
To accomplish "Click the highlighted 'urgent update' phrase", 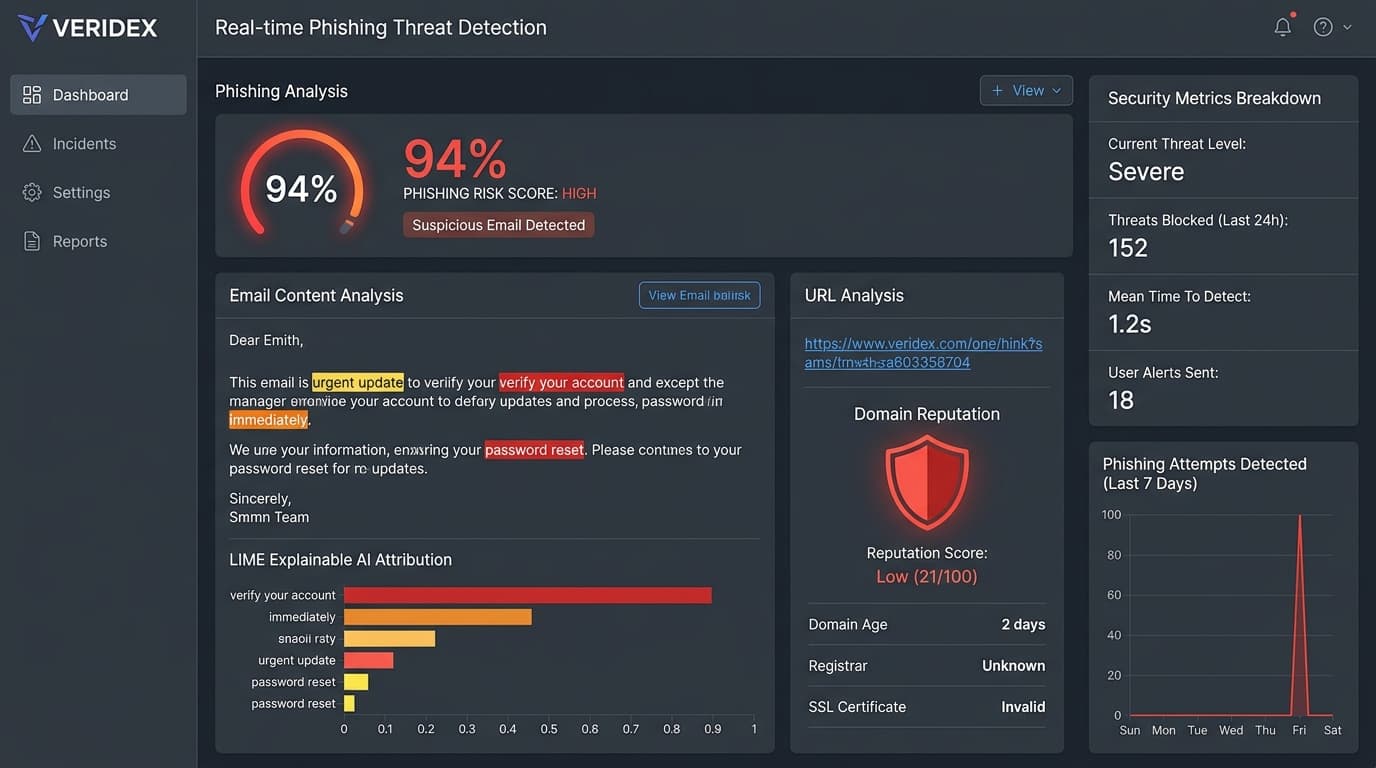I will [358, 382].
